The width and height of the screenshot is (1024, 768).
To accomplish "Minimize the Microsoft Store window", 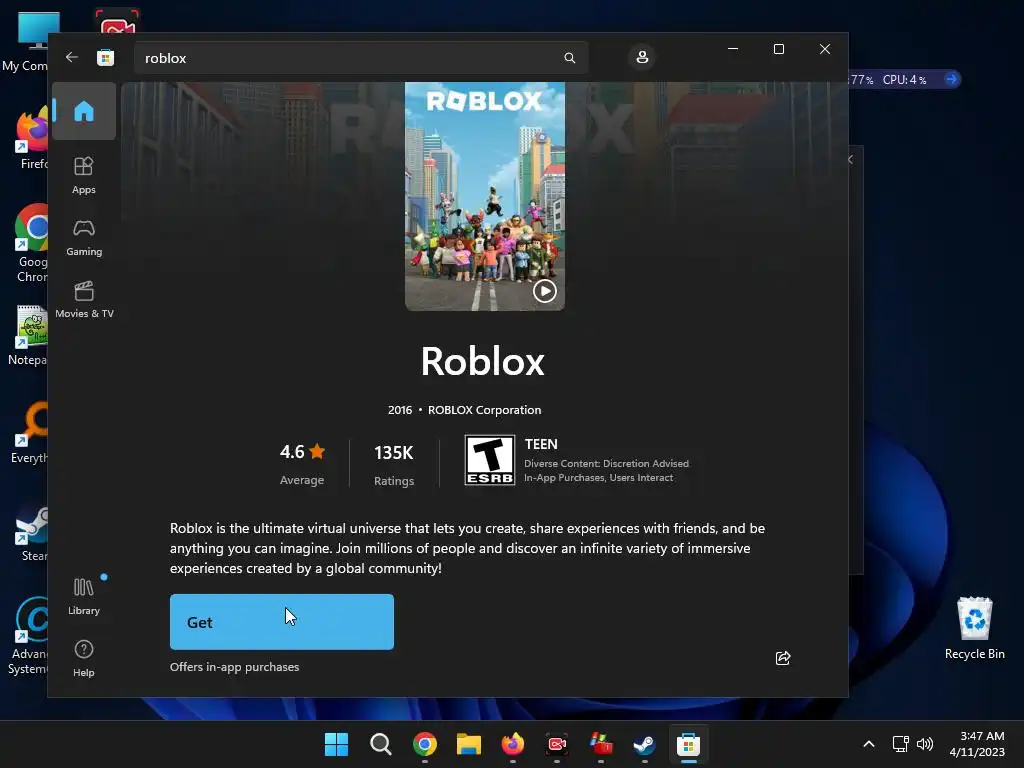I will (733, 49).
